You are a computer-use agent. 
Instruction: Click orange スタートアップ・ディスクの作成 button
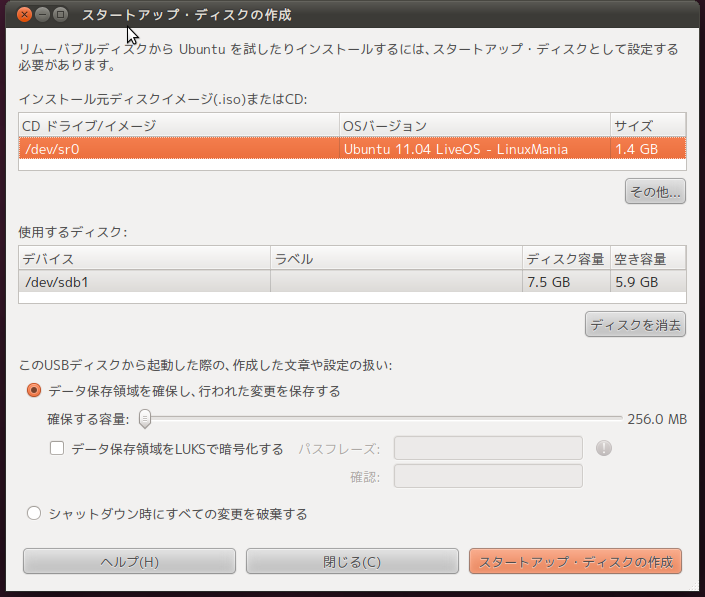click(x=575, y=561)
